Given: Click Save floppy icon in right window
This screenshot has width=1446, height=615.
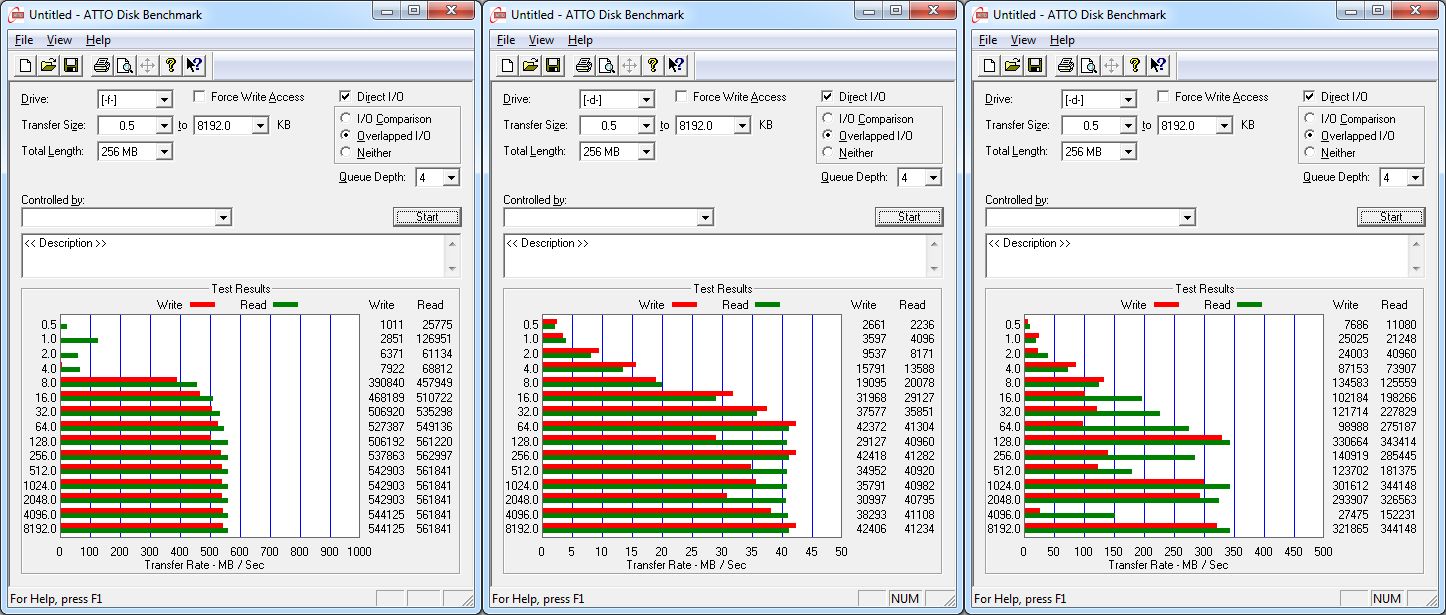Looking at the screenshot, I should pos(1035,66).
